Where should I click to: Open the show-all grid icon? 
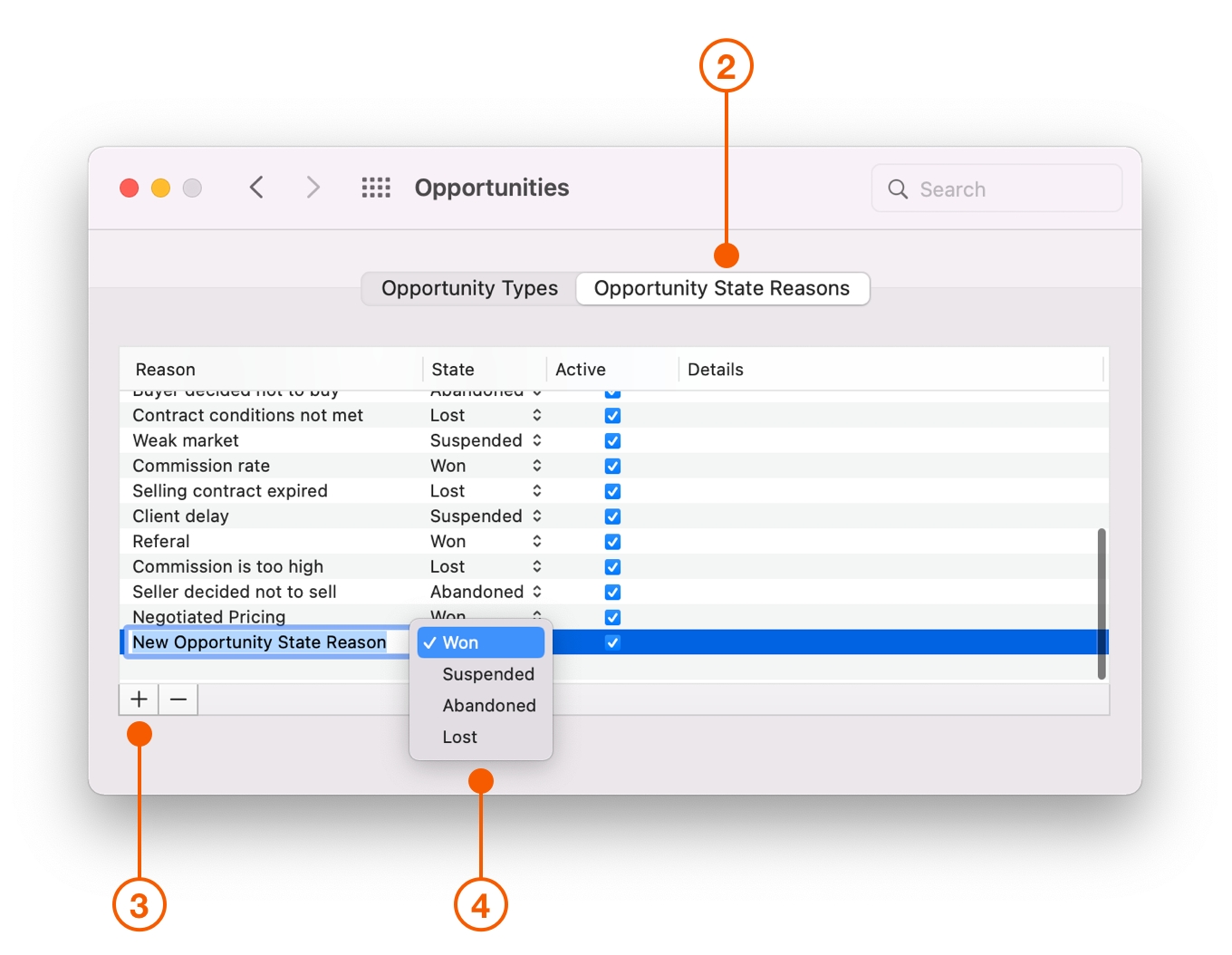coord(376,188)
